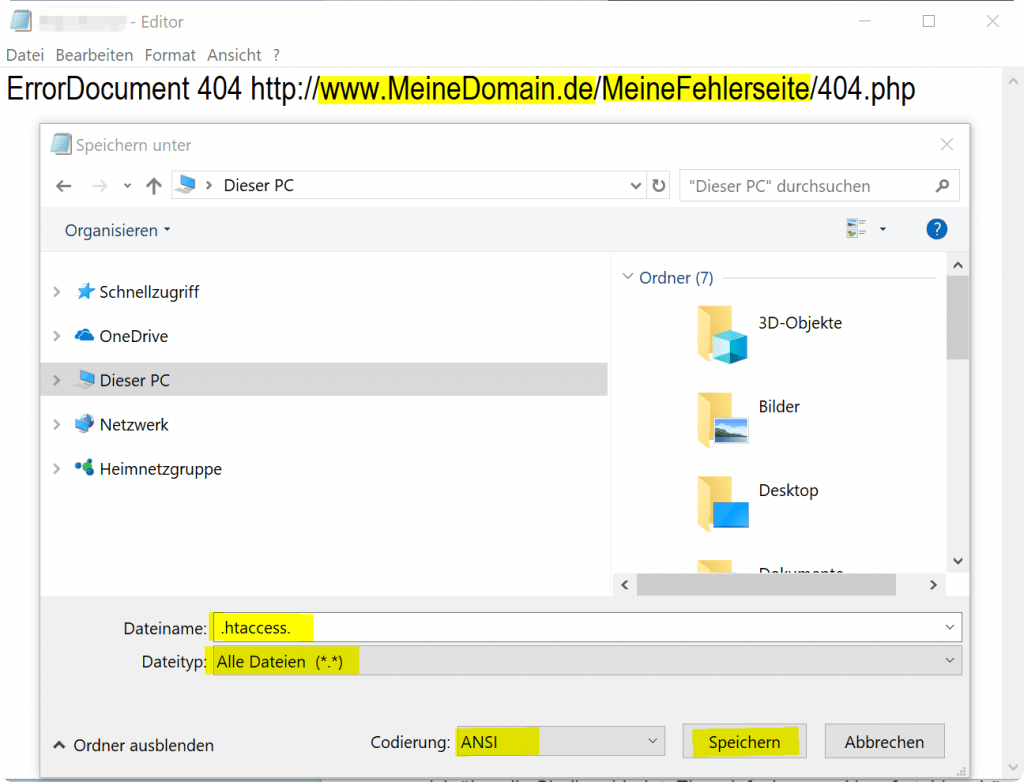
Task: Select the Desktop folder icon
Action: [722, 503]
